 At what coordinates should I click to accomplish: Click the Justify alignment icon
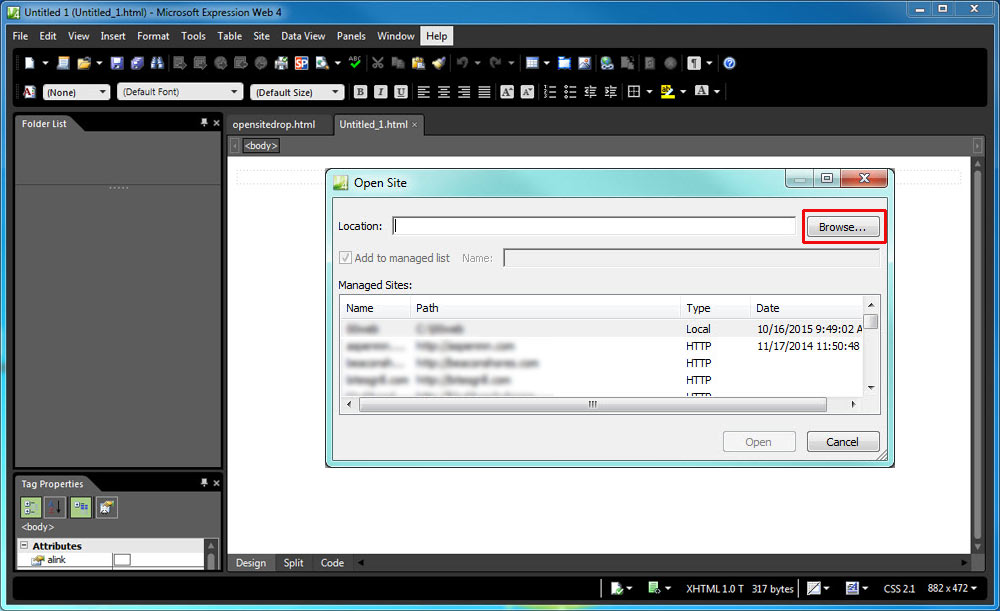(485, 92)
